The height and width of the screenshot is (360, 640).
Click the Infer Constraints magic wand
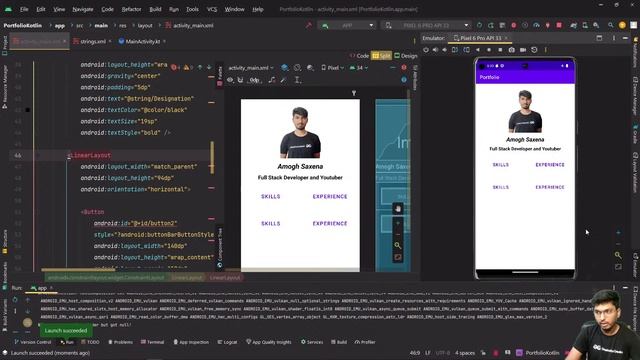(x=284, y=80)
